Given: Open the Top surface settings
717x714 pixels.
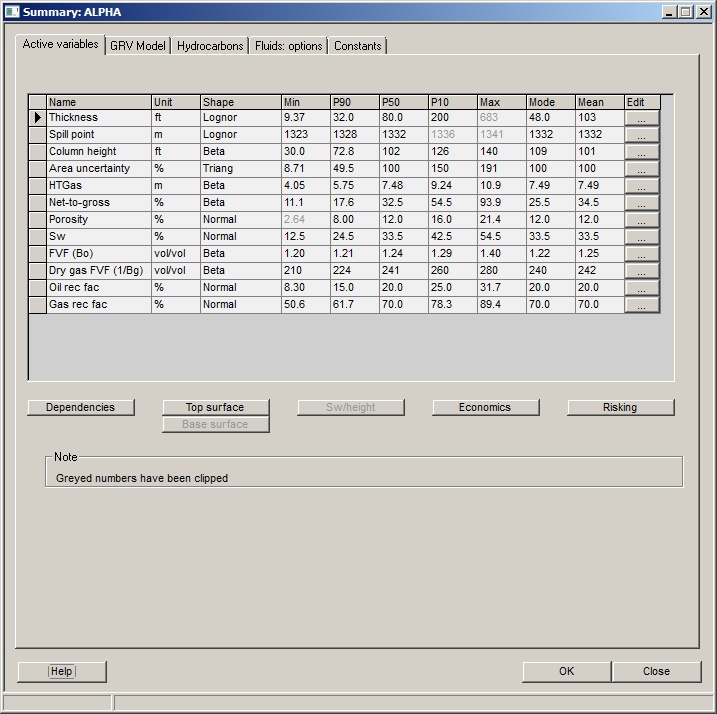Looking at the screenshot, I should (x=215, y=407).
